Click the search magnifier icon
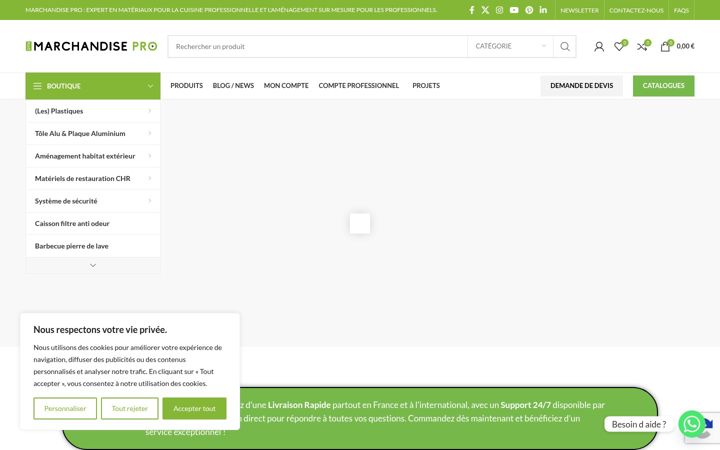 click(x=565, y=46)
